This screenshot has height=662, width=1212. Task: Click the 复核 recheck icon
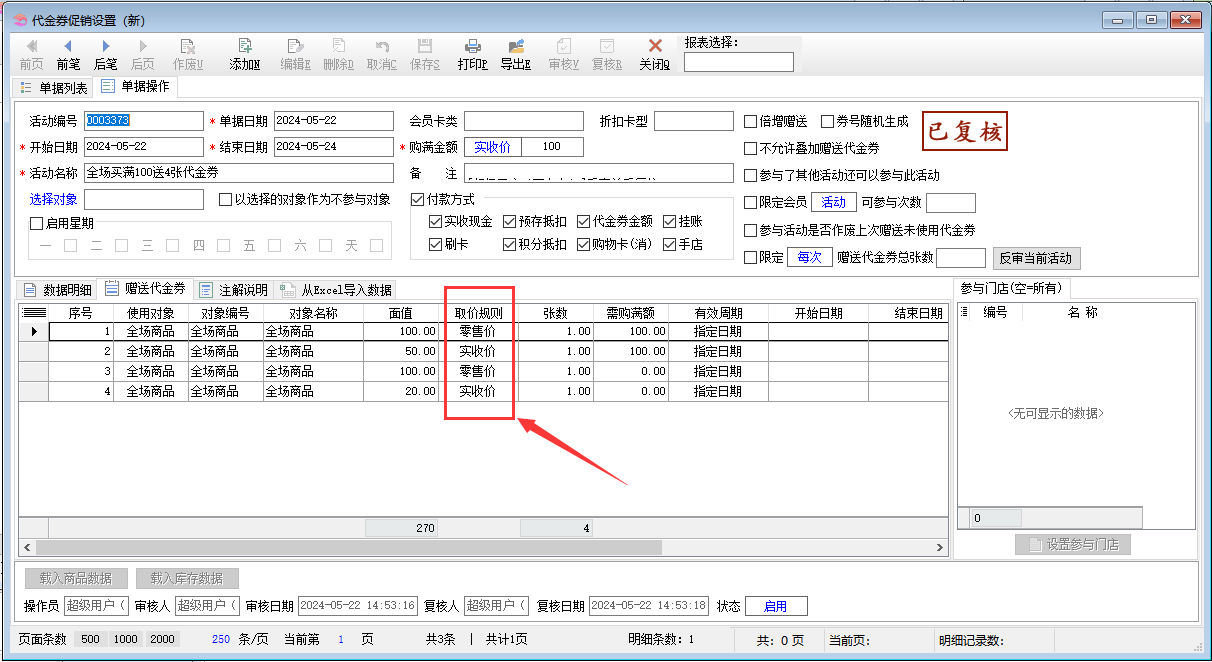607,54
